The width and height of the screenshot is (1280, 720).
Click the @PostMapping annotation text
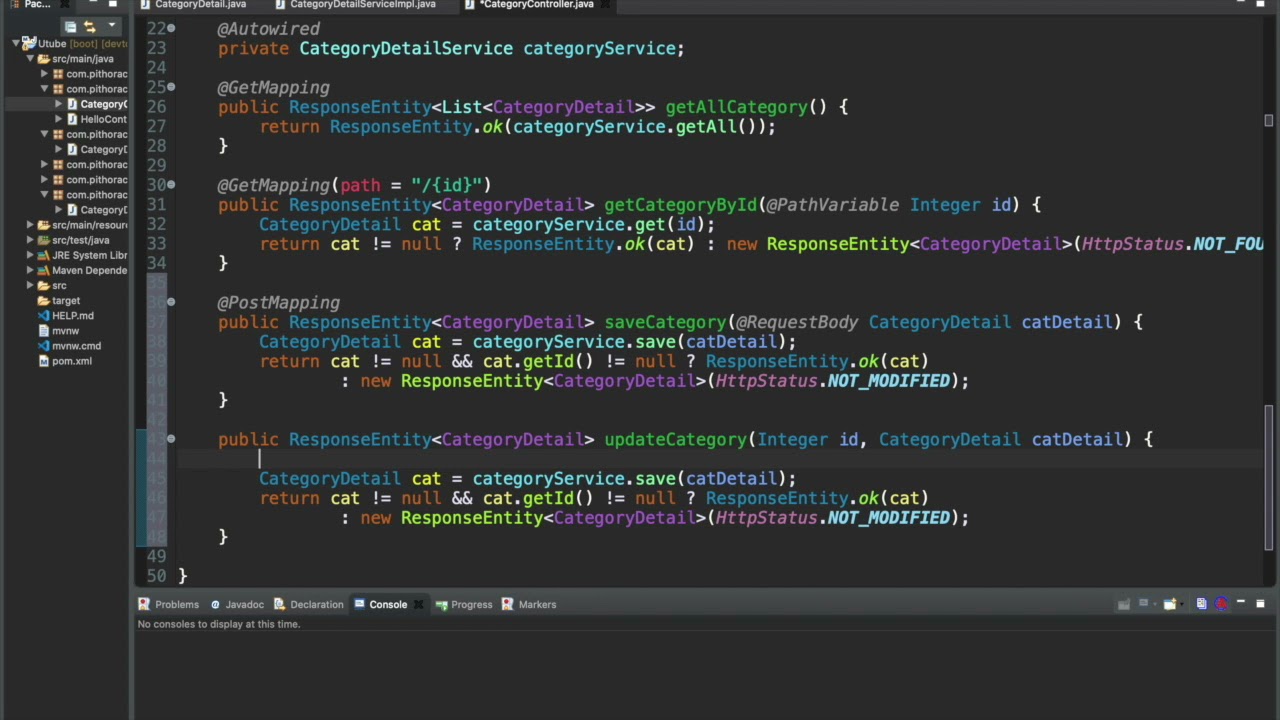(279, 302)
